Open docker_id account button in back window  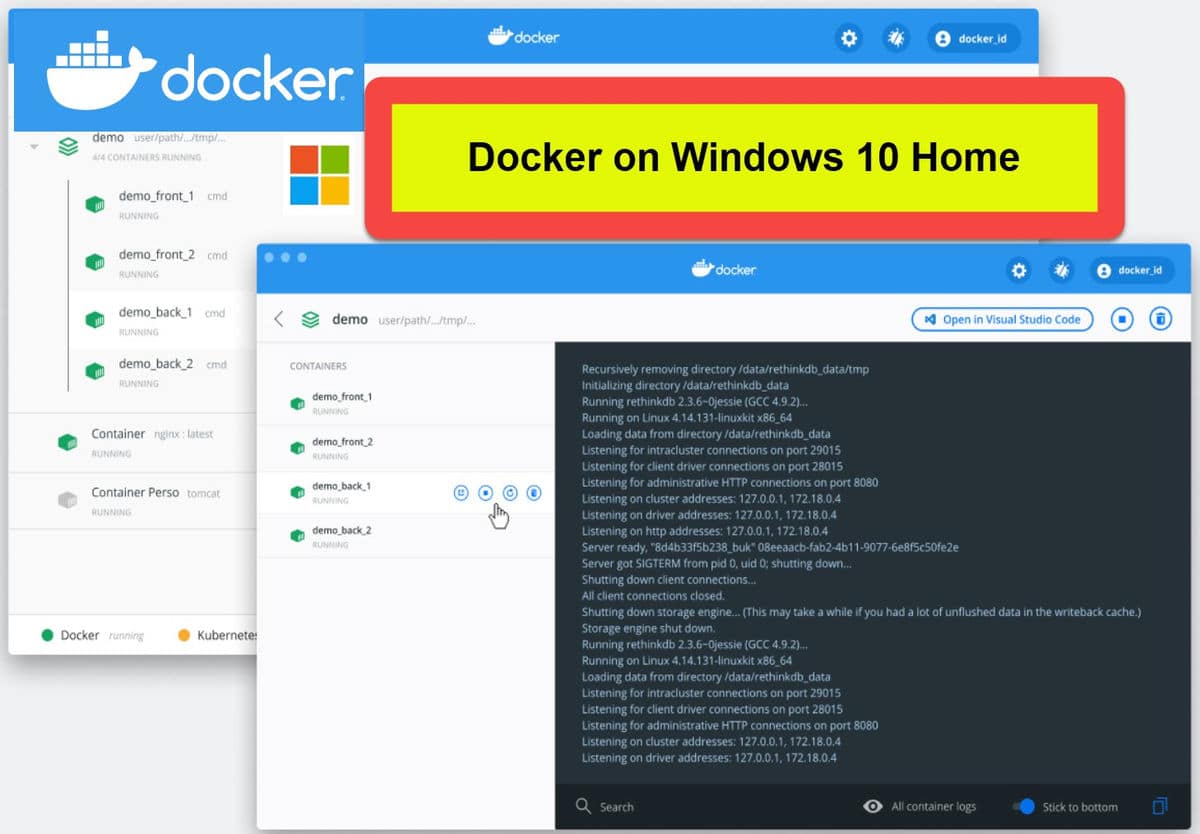tap(973, 39)
